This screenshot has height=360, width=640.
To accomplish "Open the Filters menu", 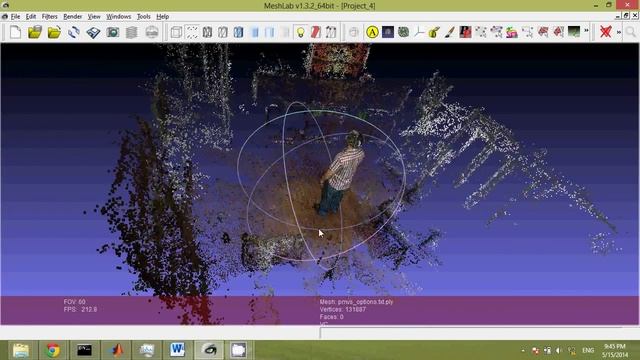I will pyautogui.click(x=49, y=17).
